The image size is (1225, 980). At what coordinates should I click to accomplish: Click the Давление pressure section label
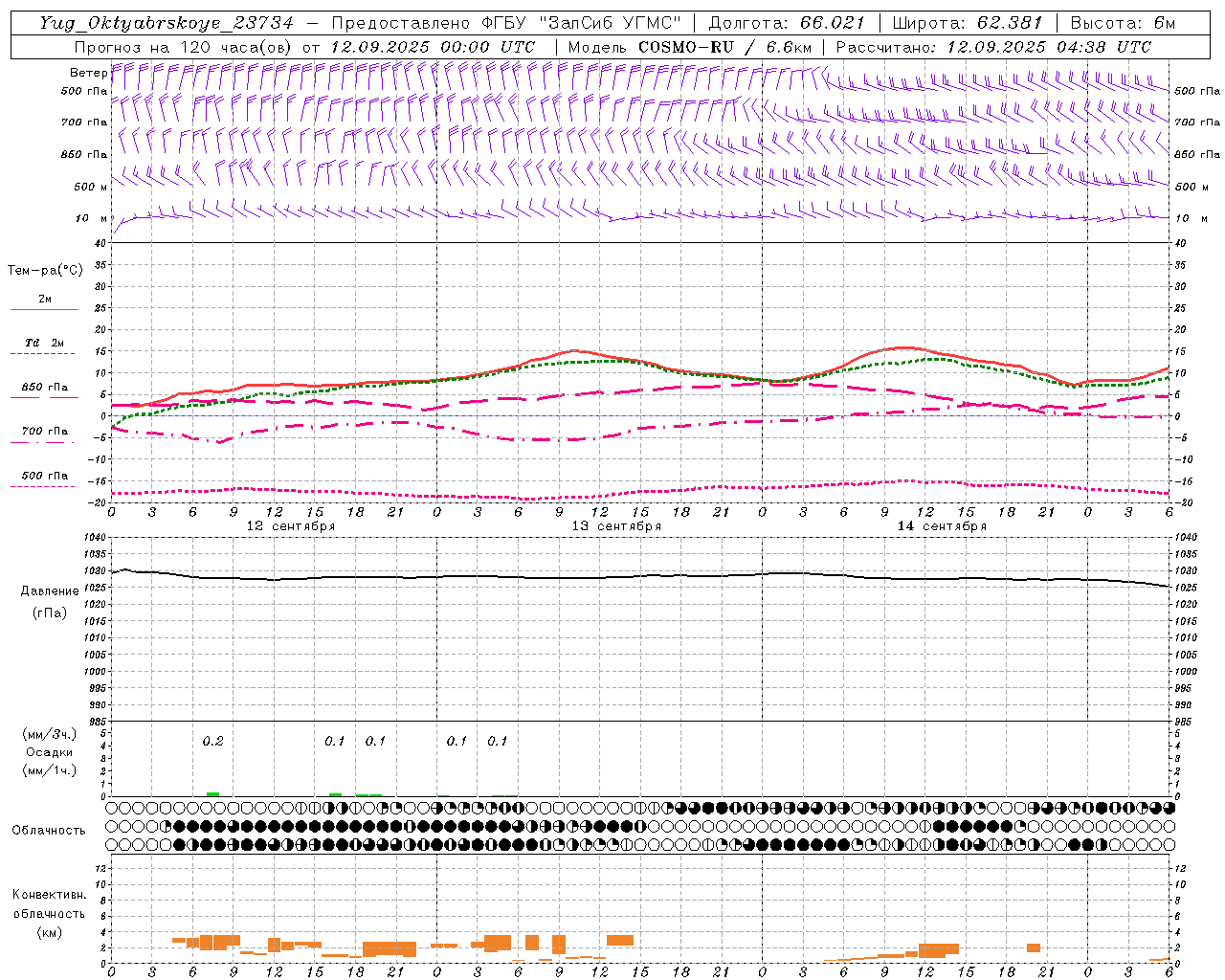point(50,591)
